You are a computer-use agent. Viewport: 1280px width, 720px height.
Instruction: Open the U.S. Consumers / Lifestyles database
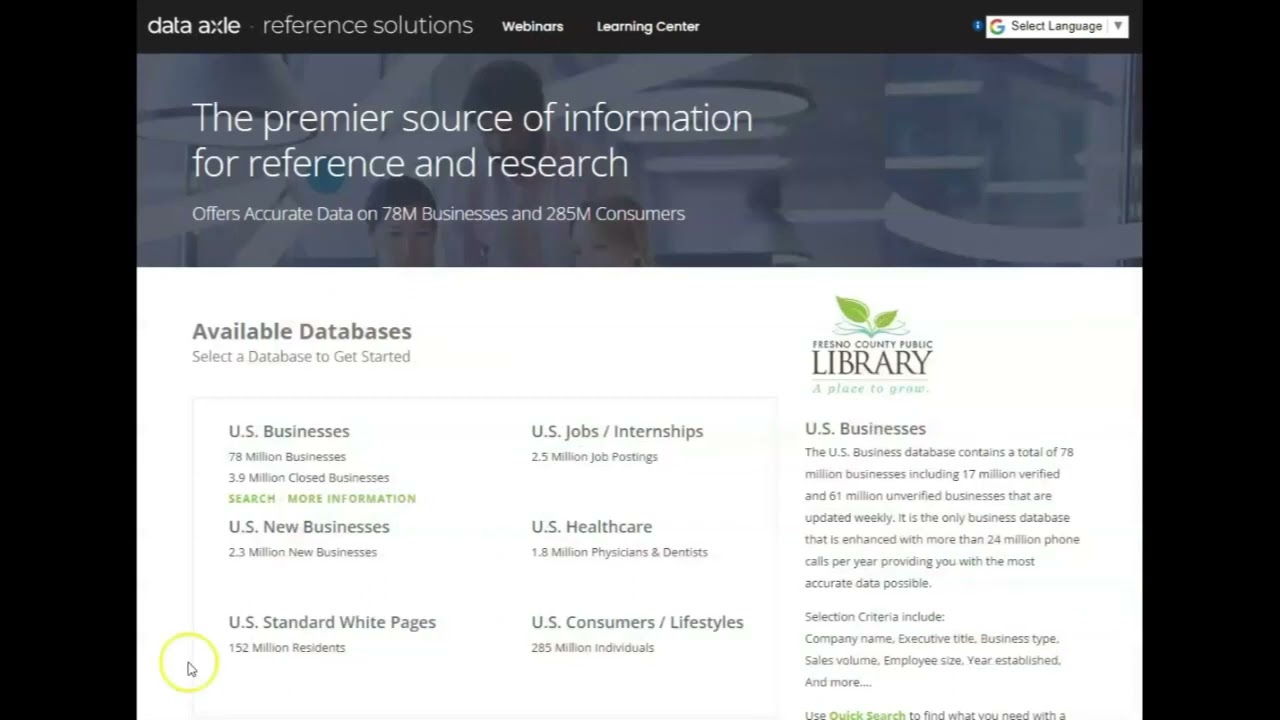pyautogui.click(x=637, y=622)
